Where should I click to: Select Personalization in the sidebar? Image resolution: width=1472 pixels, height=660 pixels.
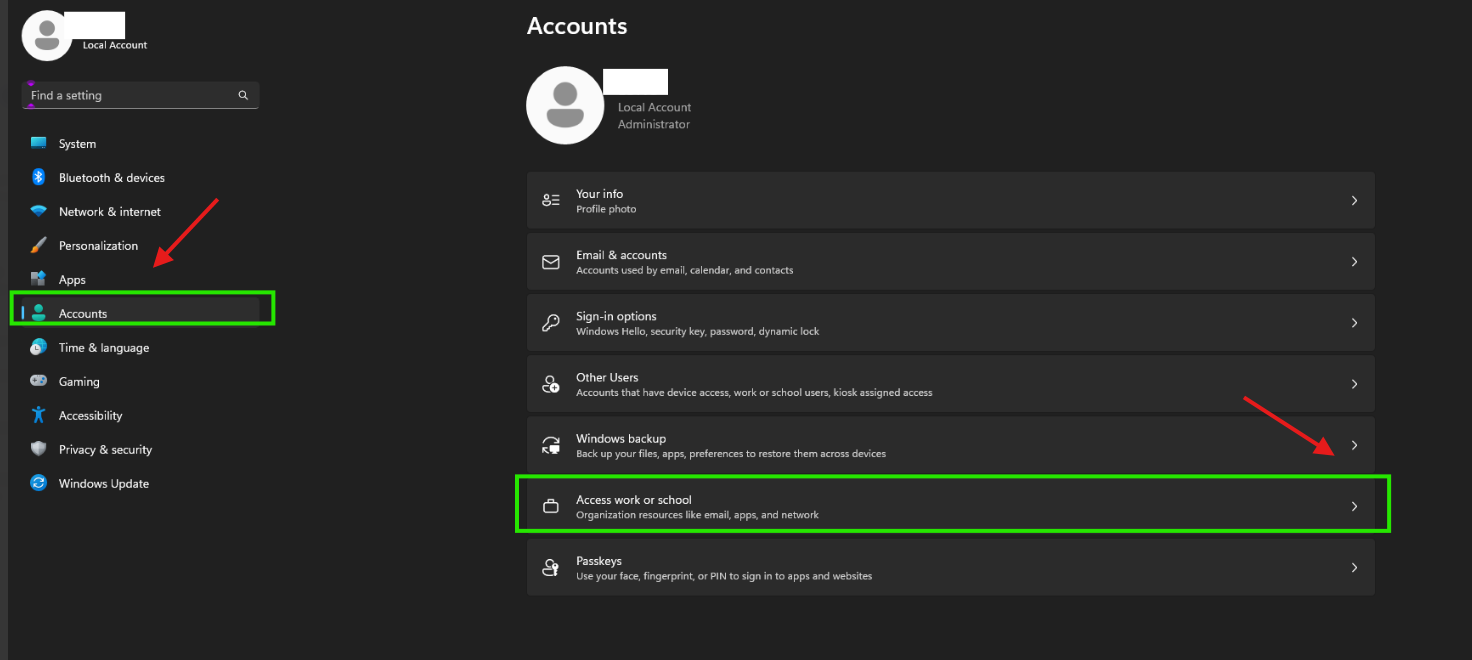[98, 246]
